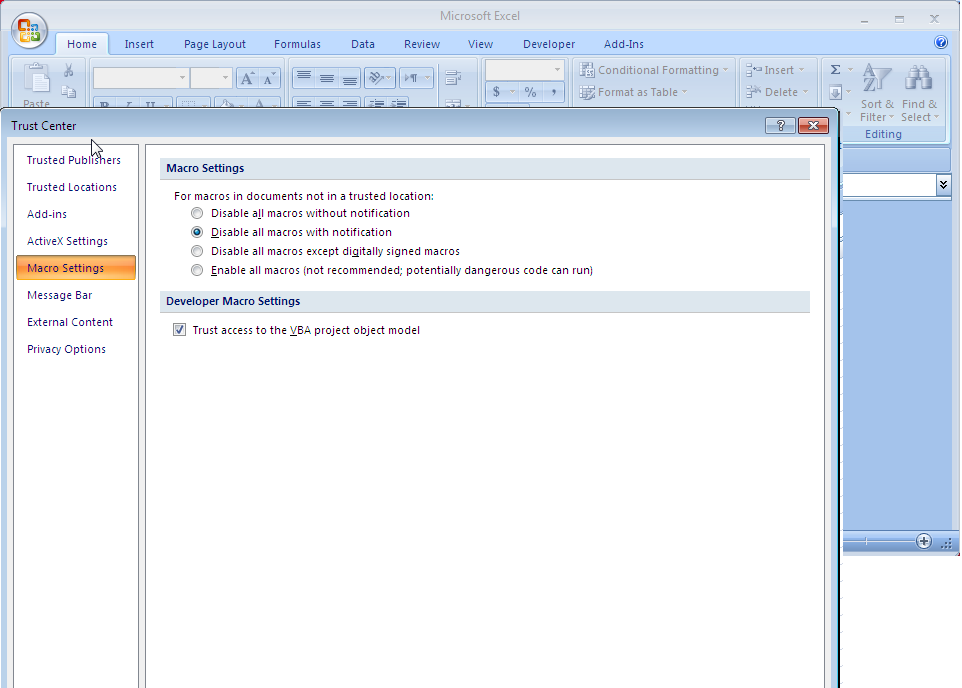Click the Paste clipboard icon
Image resolution: width=962 pixels, height=688 pixels.
pyautogui.click(x=37, y=80)
